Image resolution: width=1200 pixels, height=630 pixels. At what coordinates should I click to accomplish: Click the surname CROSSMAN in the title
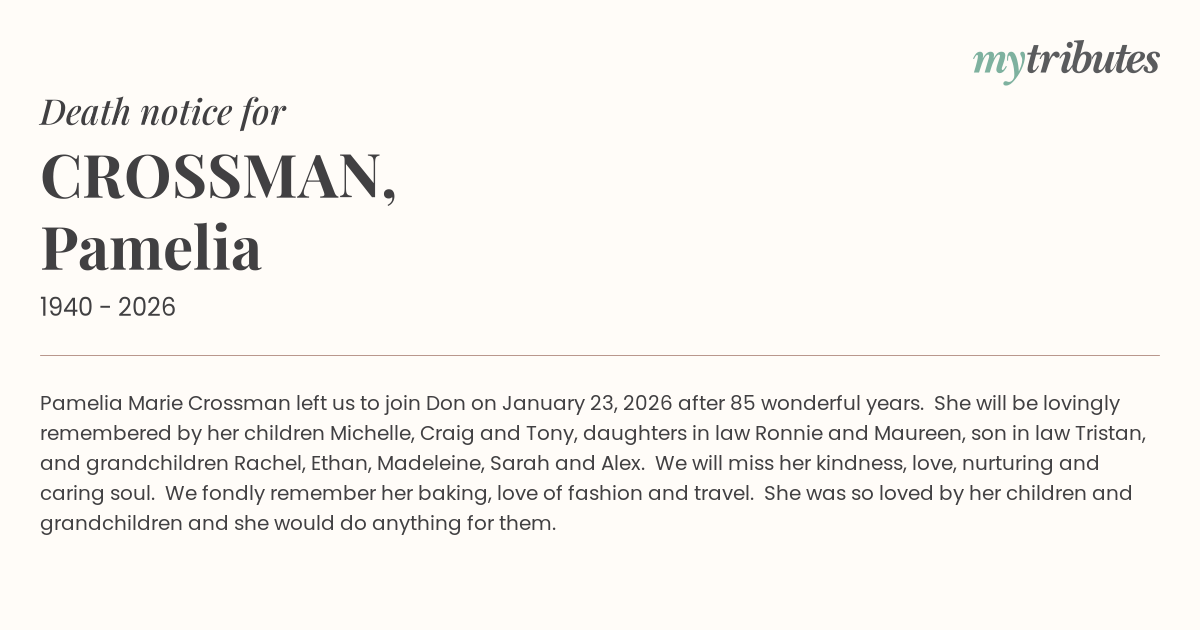coord(217,177)
